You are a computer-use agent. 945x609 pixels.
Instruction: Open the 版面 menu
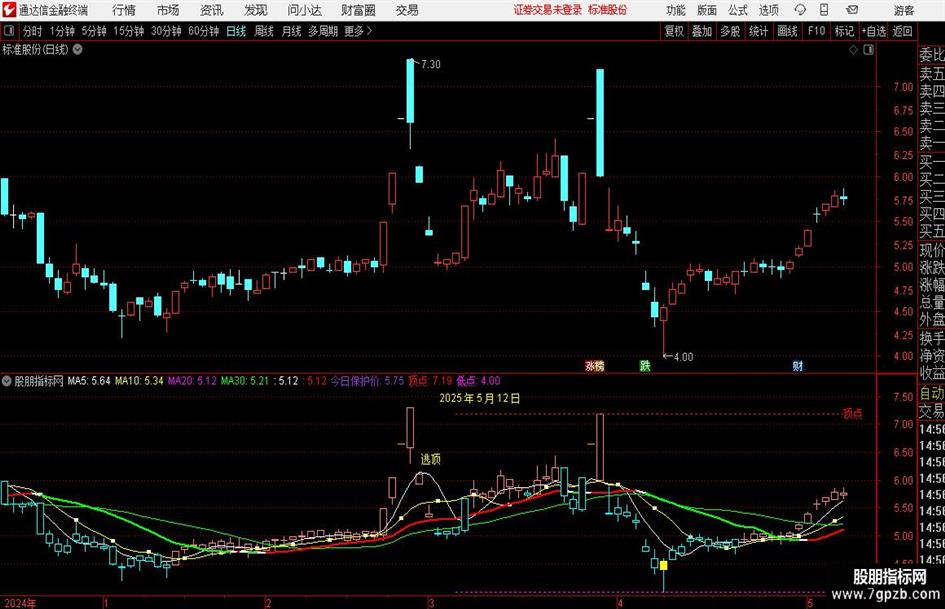(x=707, y=10)
